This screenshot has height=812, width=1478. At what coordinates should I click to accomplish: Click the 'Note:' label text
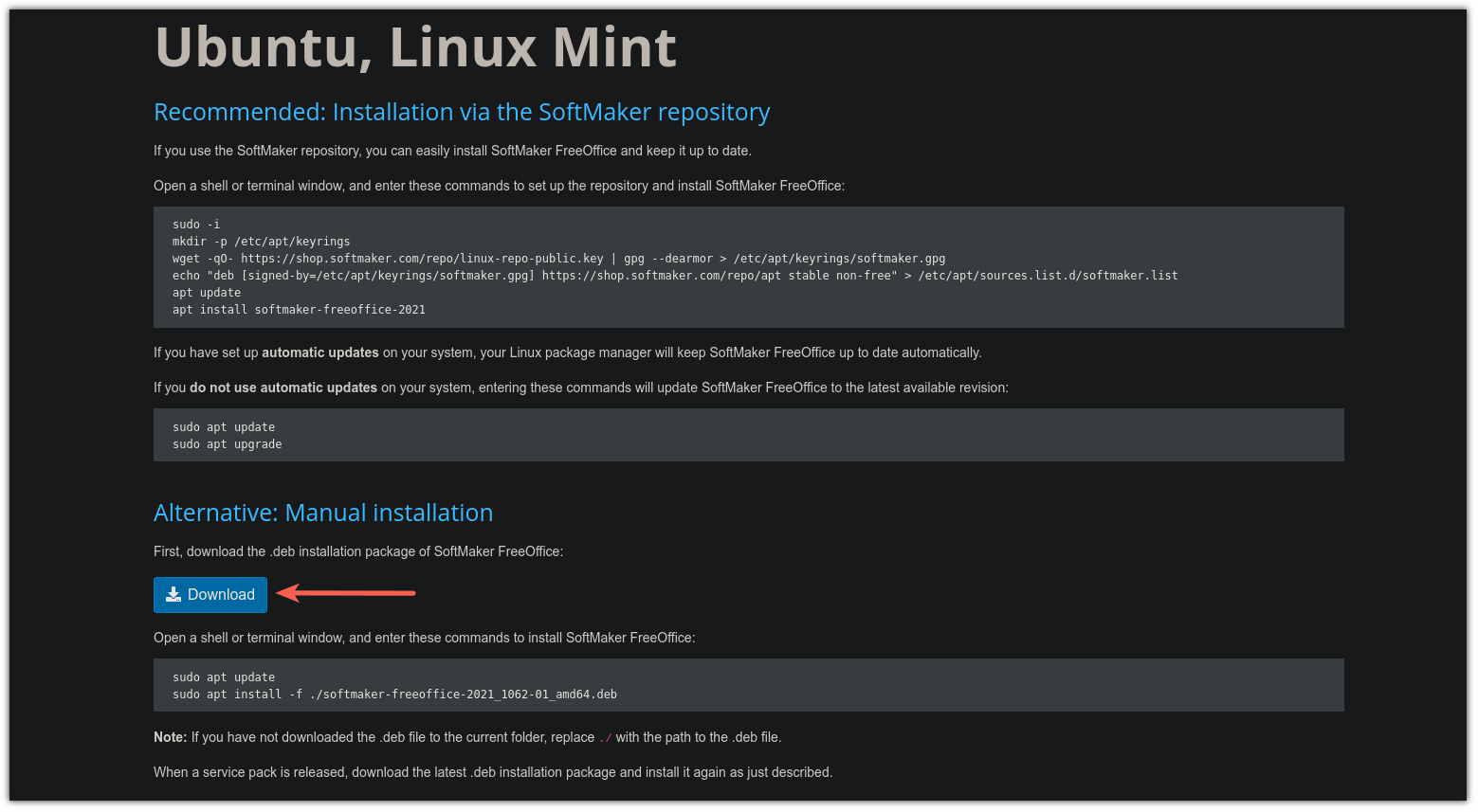(170, 737)
